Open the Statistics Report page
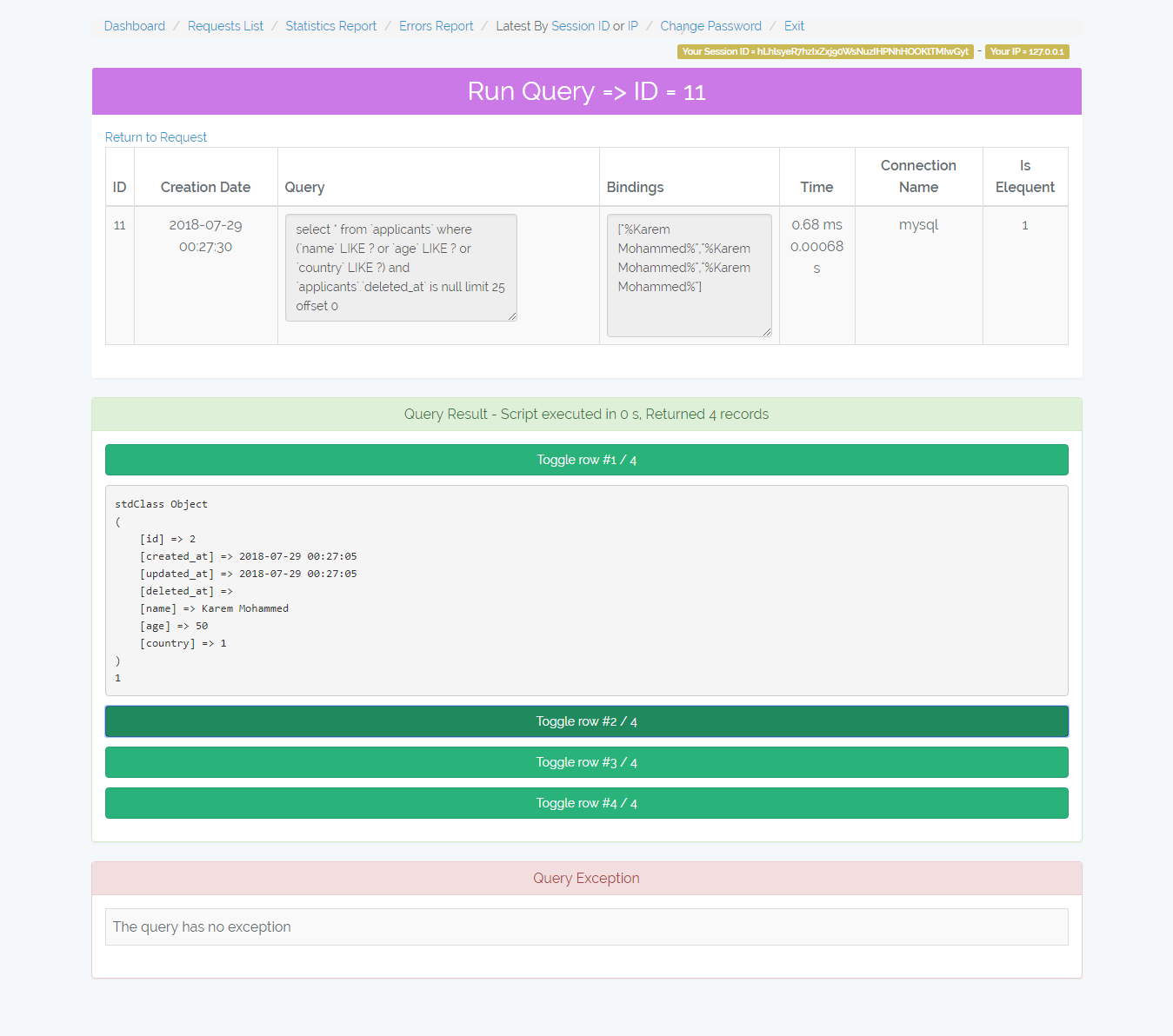The height and width of the screenshot is (1036, 1173). pos(330,26)
